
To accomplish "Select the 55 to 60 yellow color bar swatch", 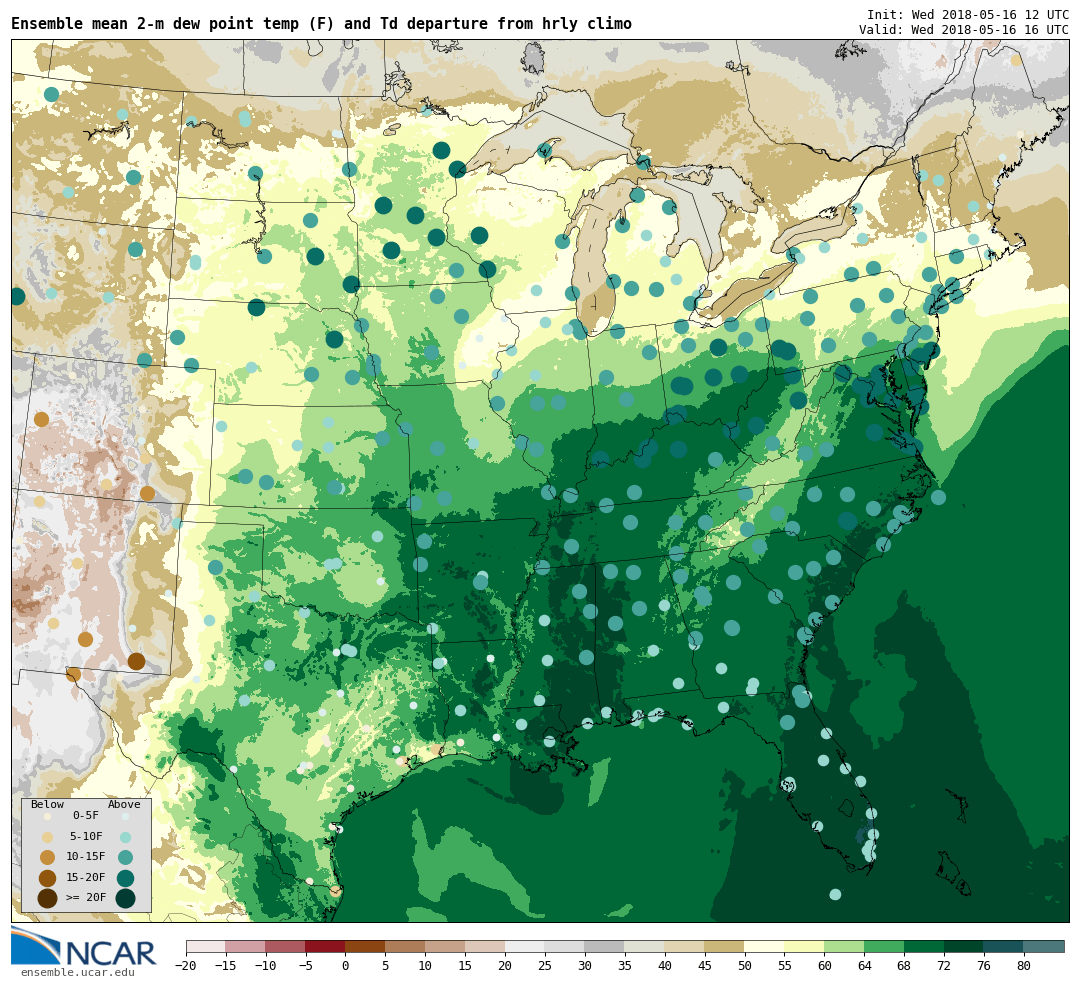I will click(x=804, y=946).
